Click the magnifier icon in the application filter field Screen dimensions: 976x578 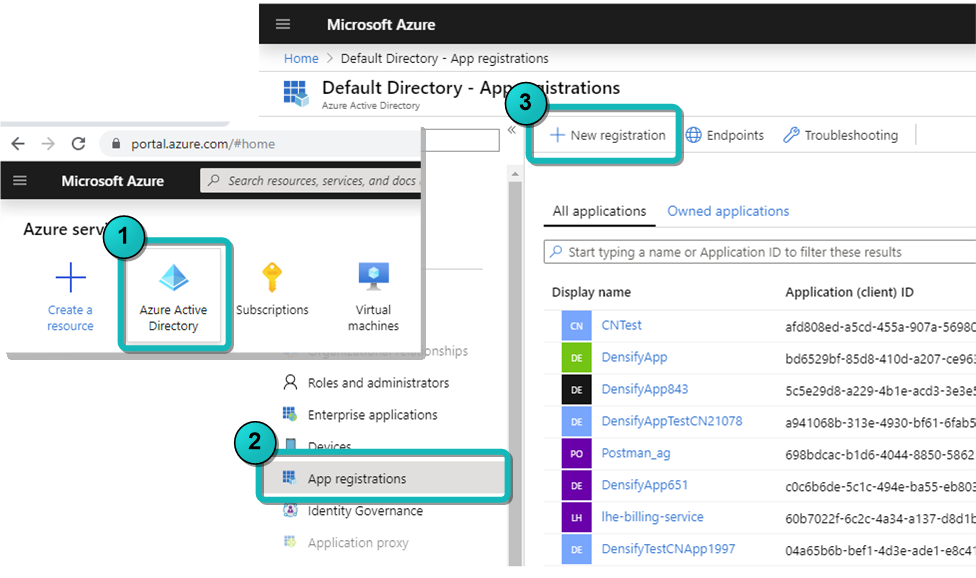tap(555, 251)
